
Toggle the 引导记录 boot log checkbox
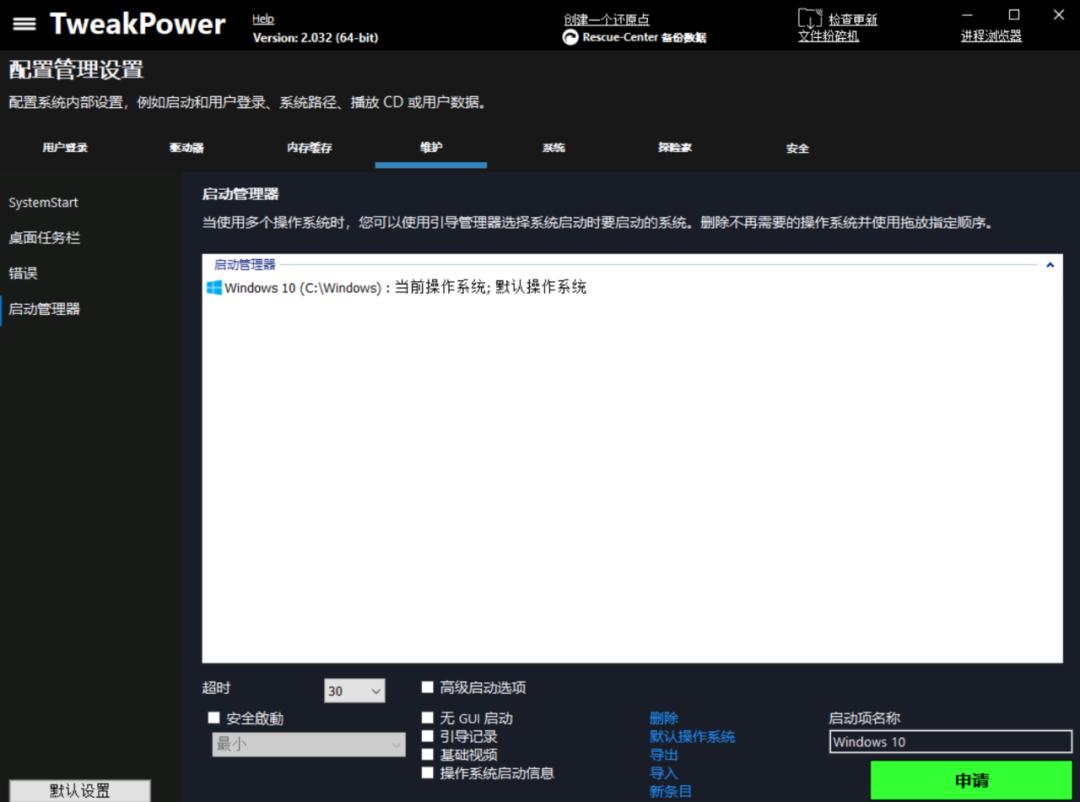(427, 735)
